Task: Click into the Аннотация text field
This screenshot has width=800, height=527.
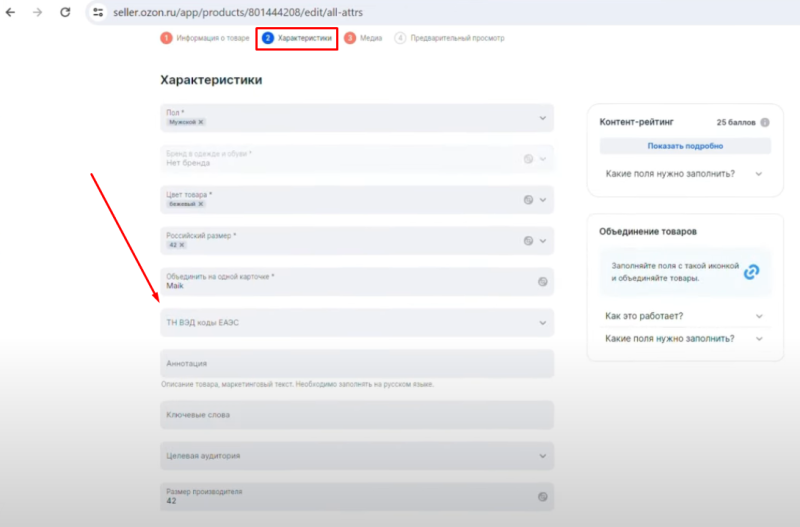Action: pyautogui.click(x=356, y=363)
